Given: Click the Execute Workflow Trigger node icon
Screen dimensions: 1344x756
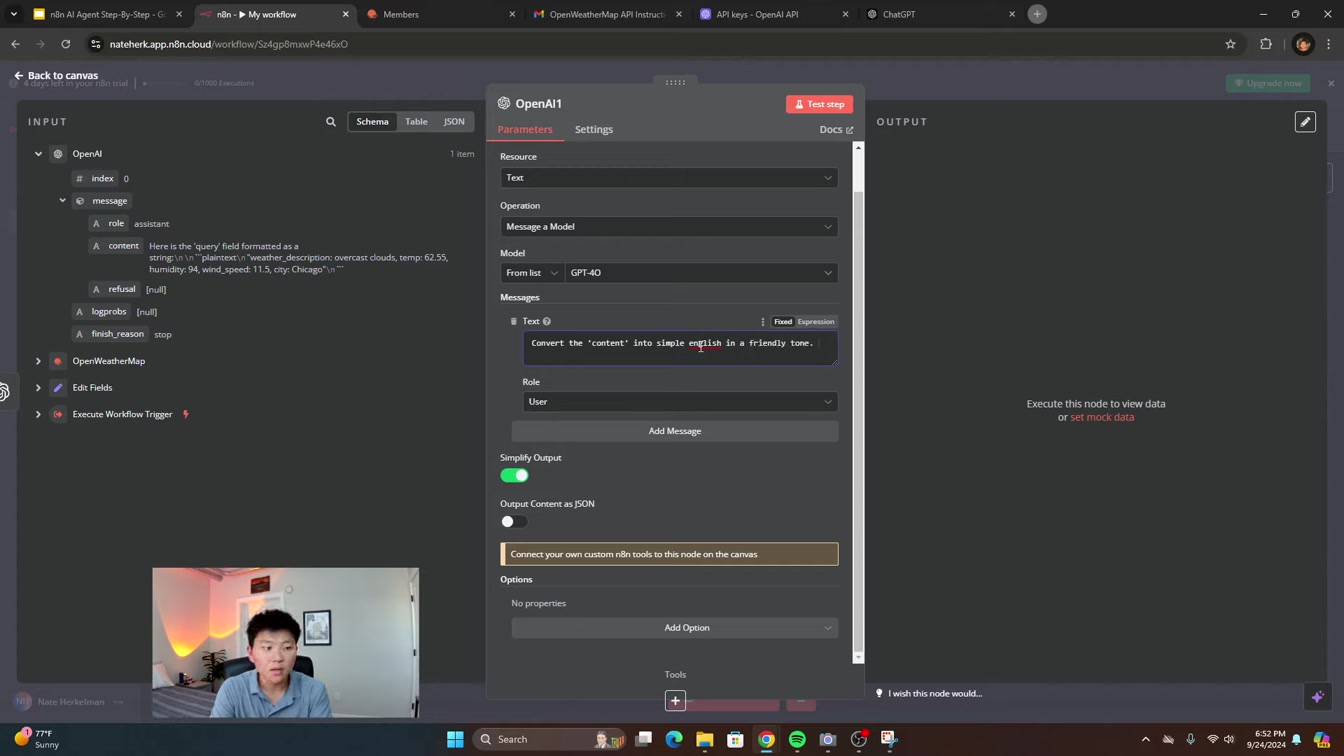Looking at the screenshot, I should (58, 414).
